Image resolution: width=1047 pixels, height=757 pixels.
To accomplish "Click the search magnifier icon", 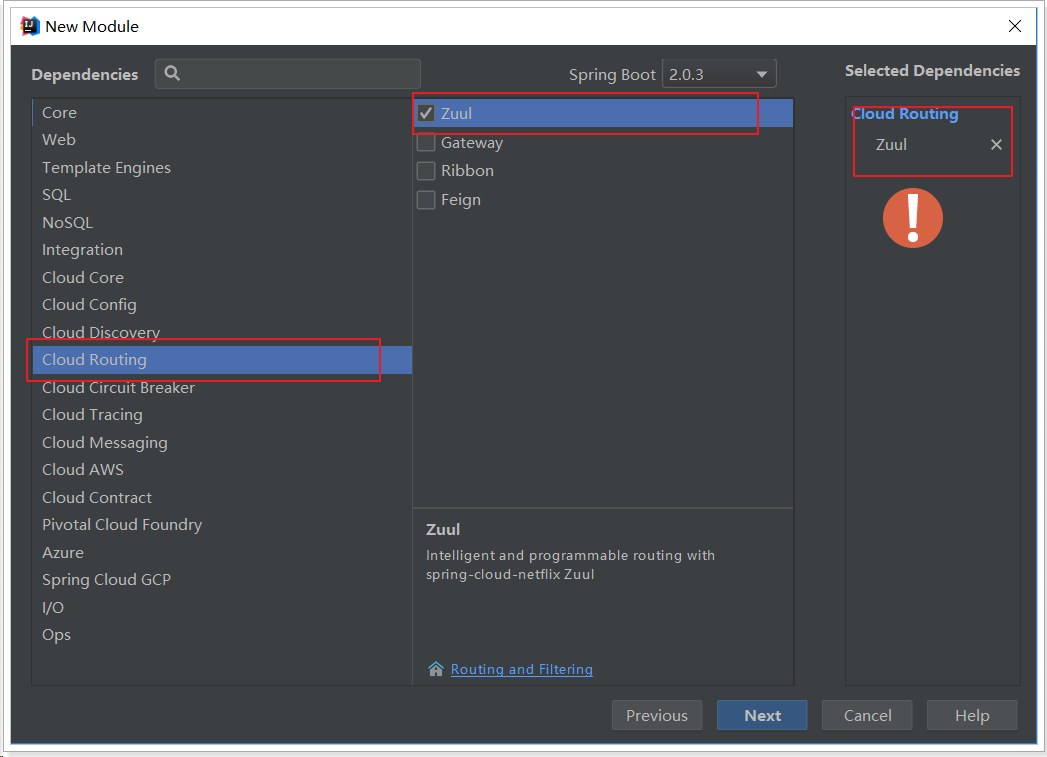I will [x=172, y=73].
